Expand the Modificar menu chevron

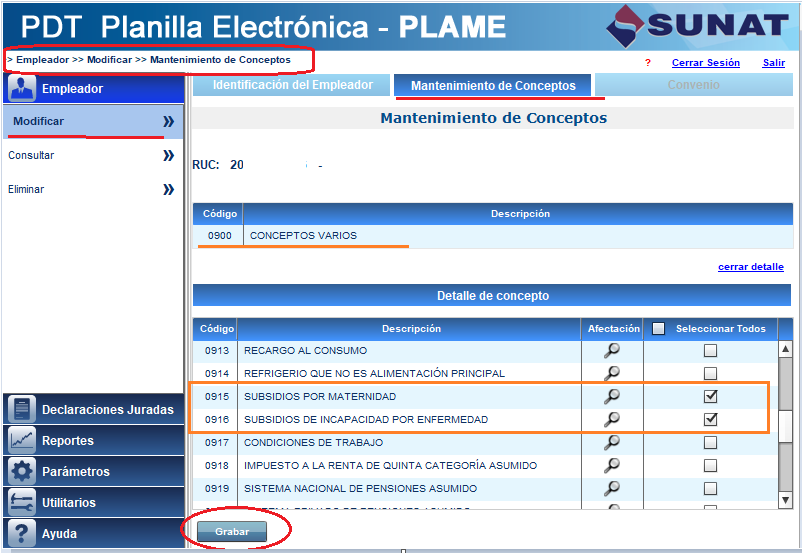pyautogui.click(x=168, y=122)
